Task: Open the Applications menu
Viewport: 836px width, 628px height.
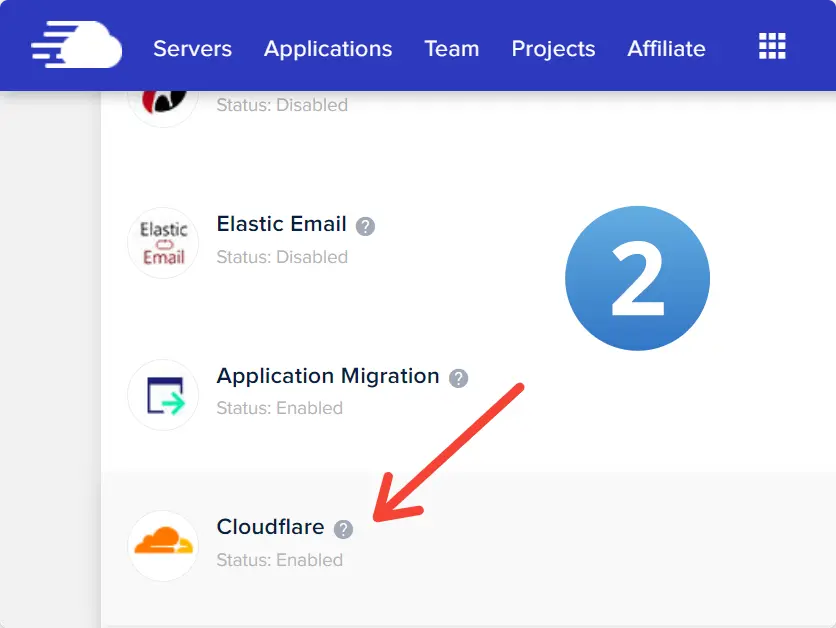Action: click(328, 49)
